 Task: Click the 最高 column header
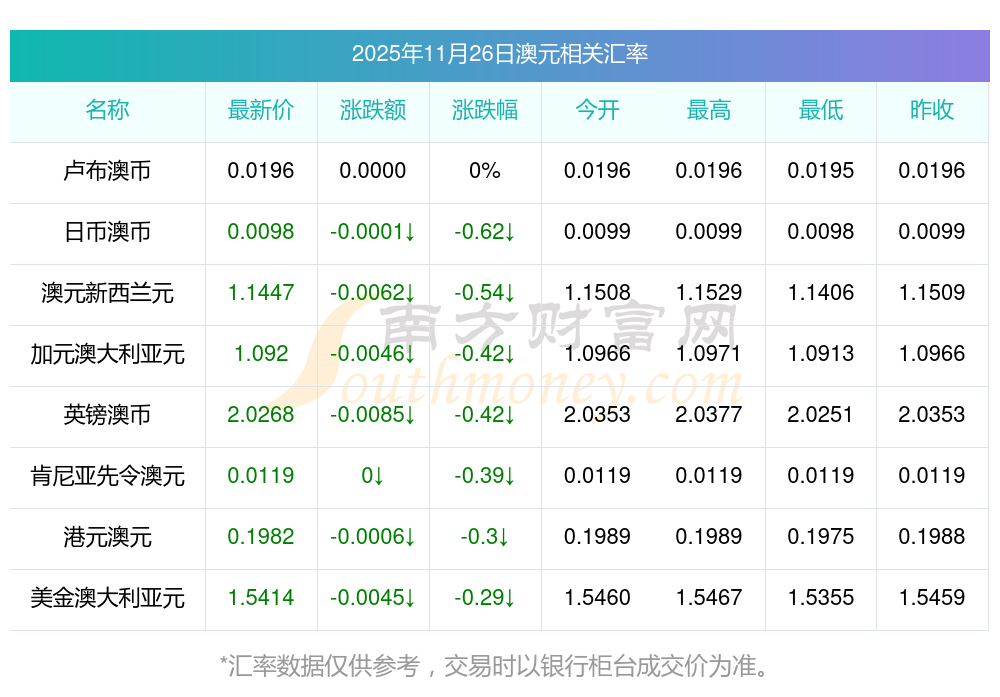coord(709,110)
